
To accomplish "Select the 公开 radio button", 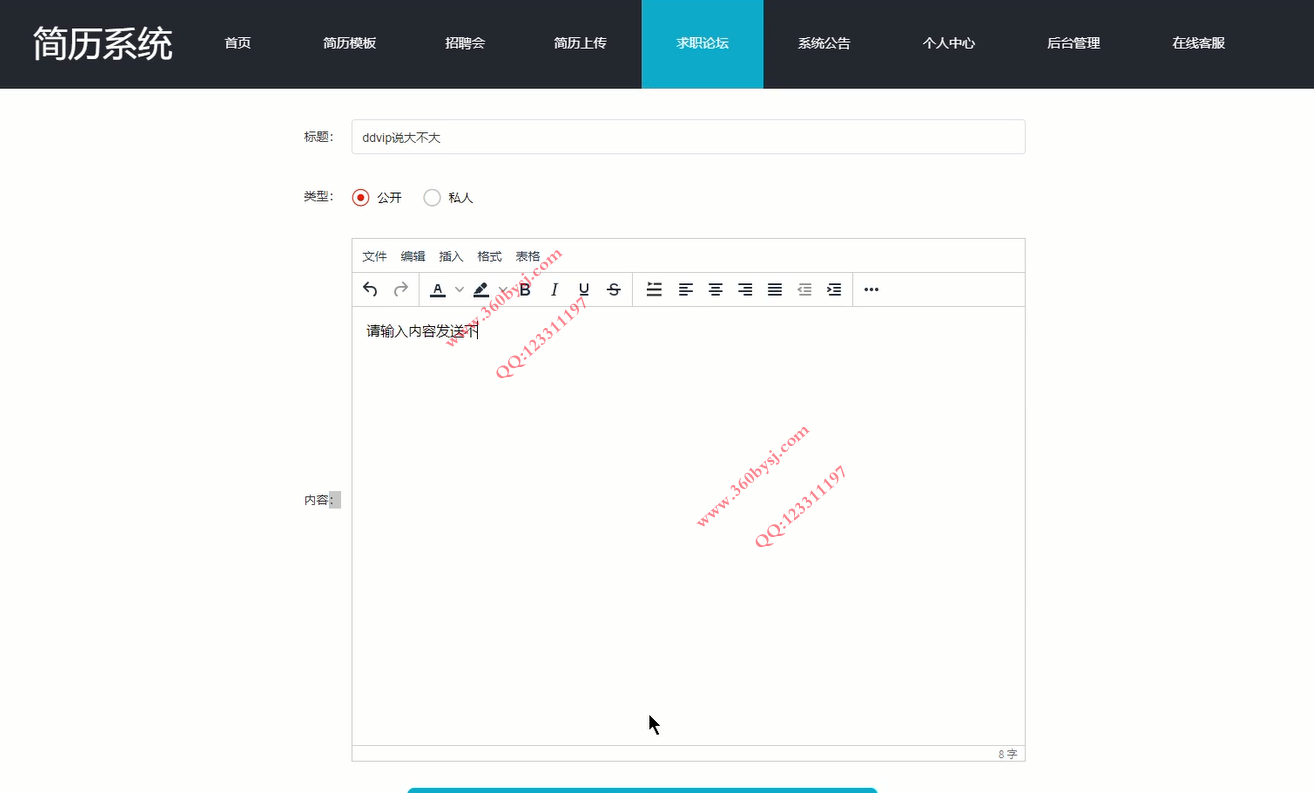I will pos(361,198).
